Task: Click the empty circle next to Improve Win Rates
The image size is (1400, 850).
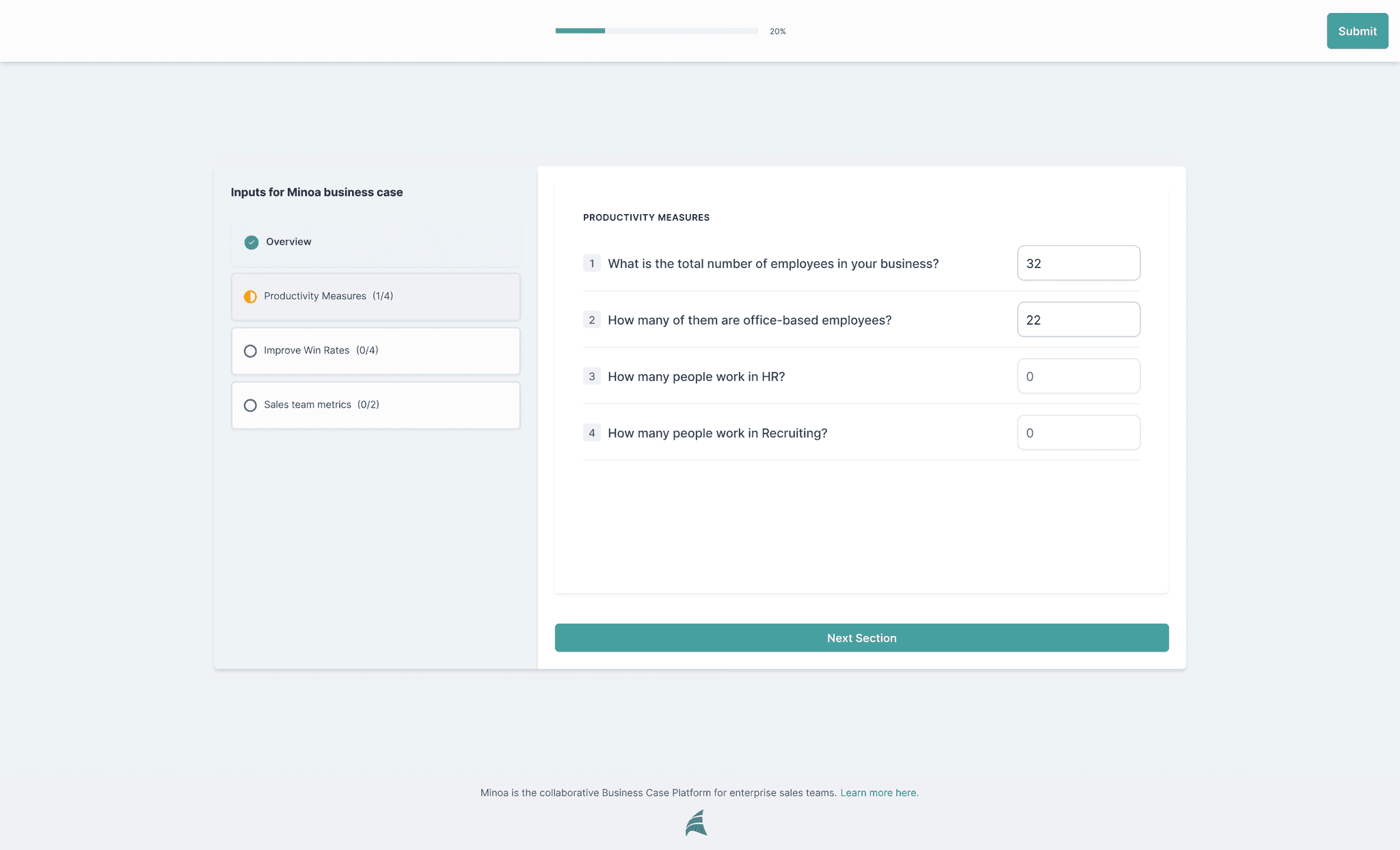Action: click(x=250, y=351)
